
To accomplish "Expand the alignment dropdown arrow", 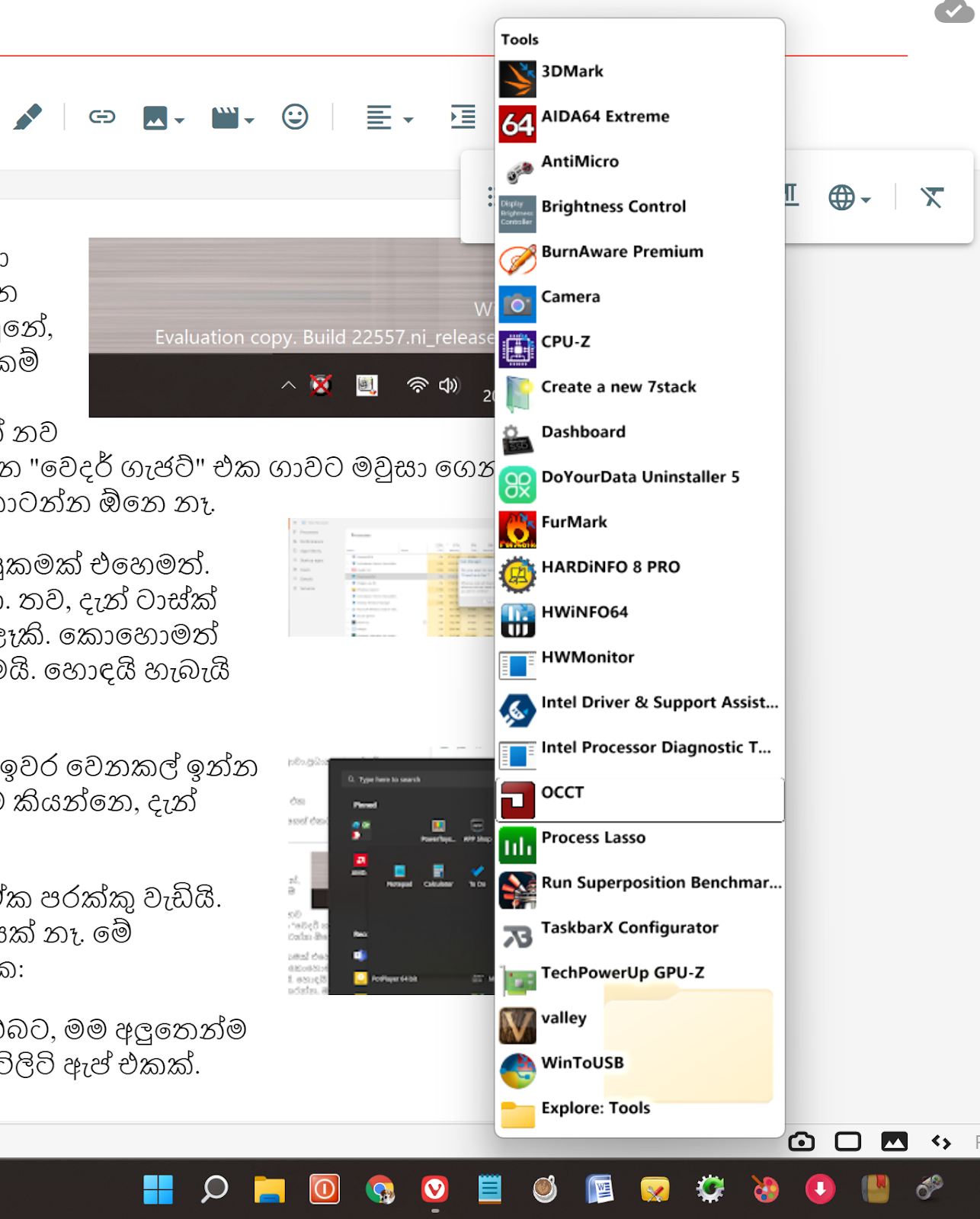I will pyautogui.click(x=408, y=120).
